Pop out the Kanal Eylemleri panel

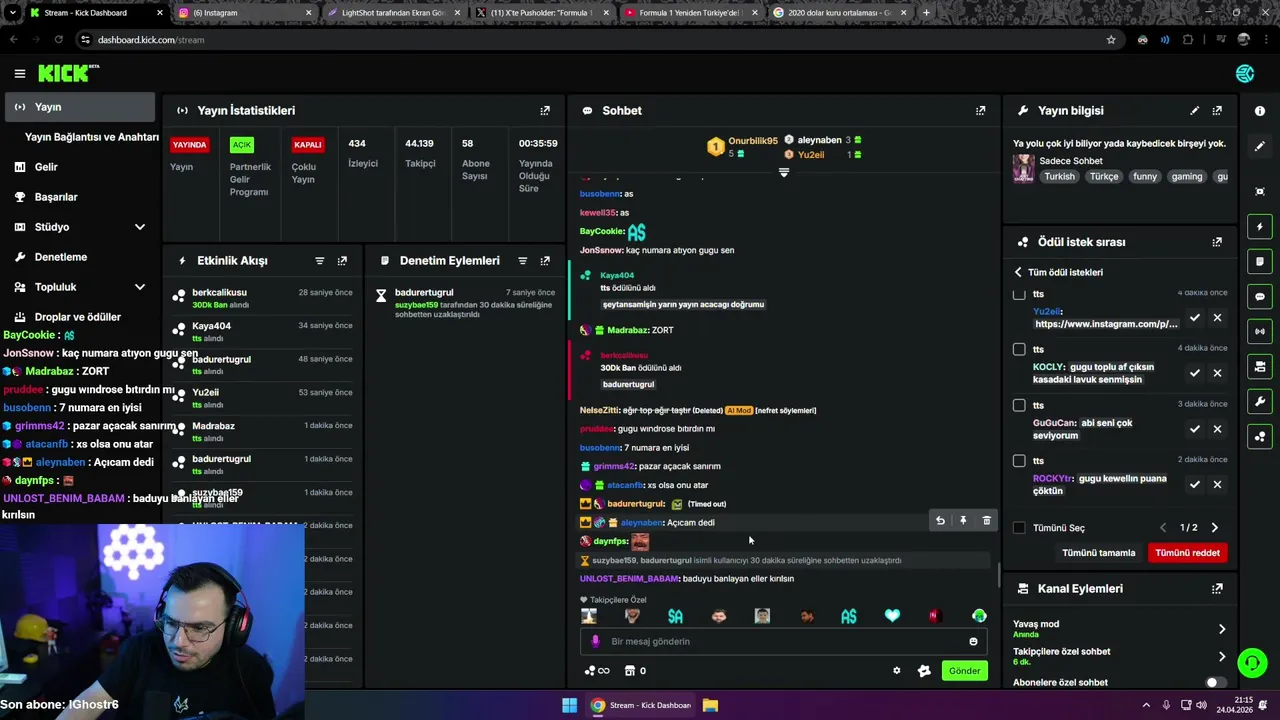pos(1217,589)
